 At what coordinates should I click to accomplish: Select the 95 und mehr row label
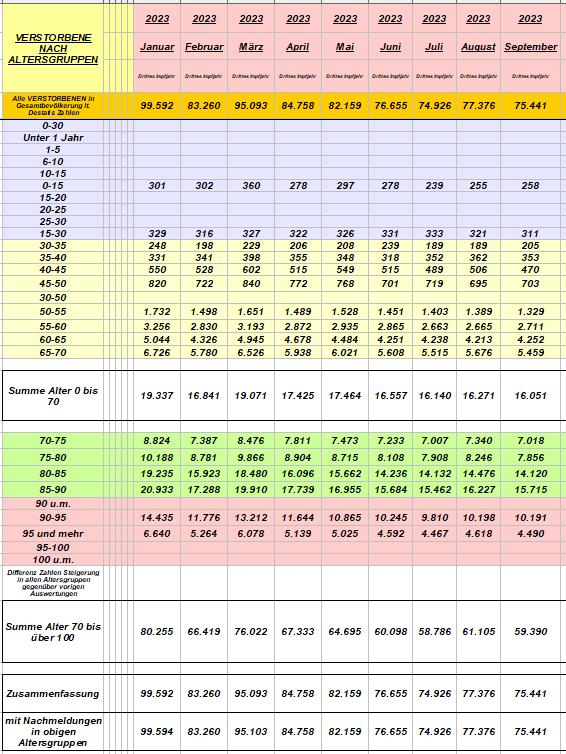(x=53, y=534)
